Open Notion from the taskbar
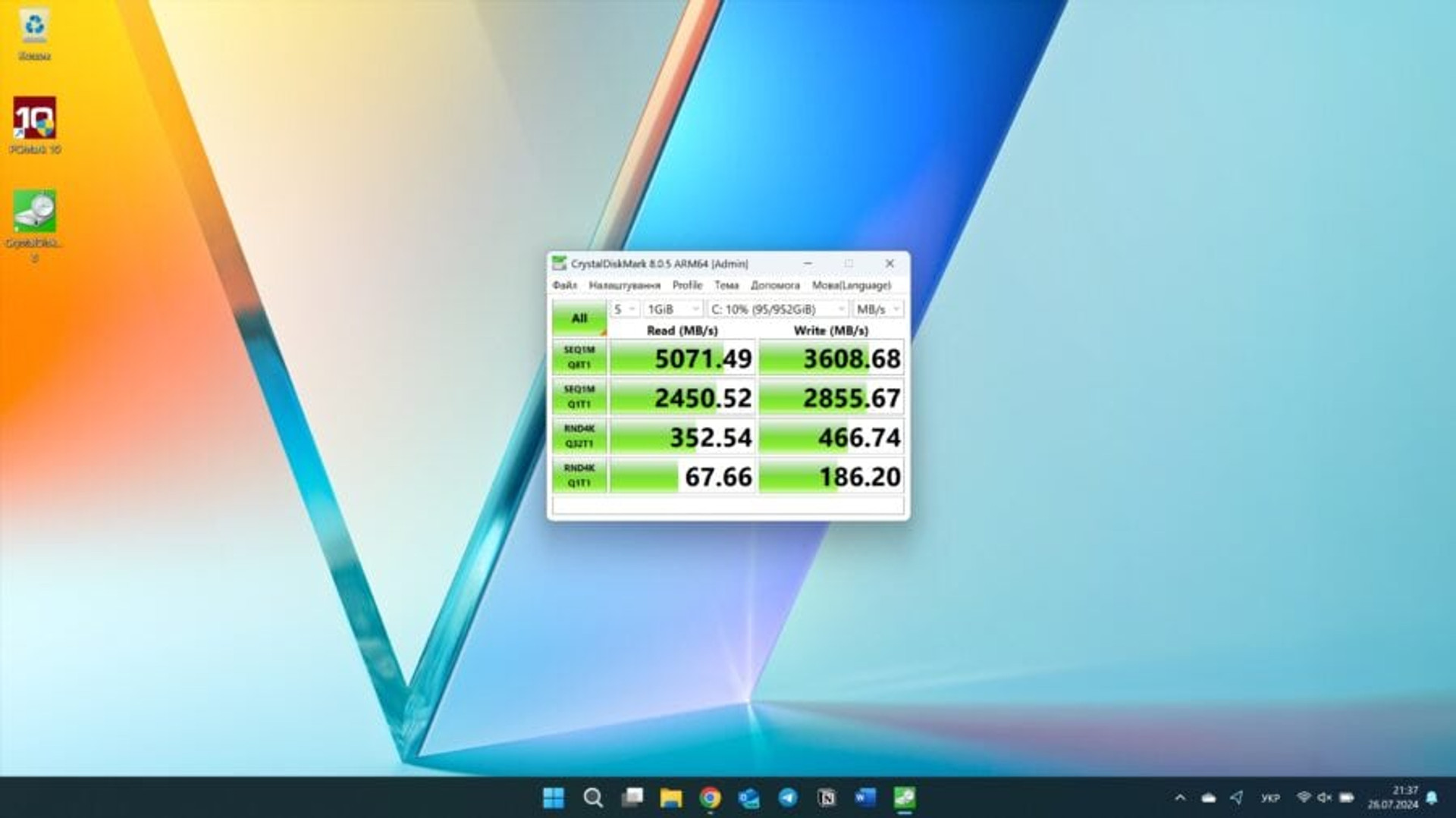 pyautogui.click(x=827, y=798)
